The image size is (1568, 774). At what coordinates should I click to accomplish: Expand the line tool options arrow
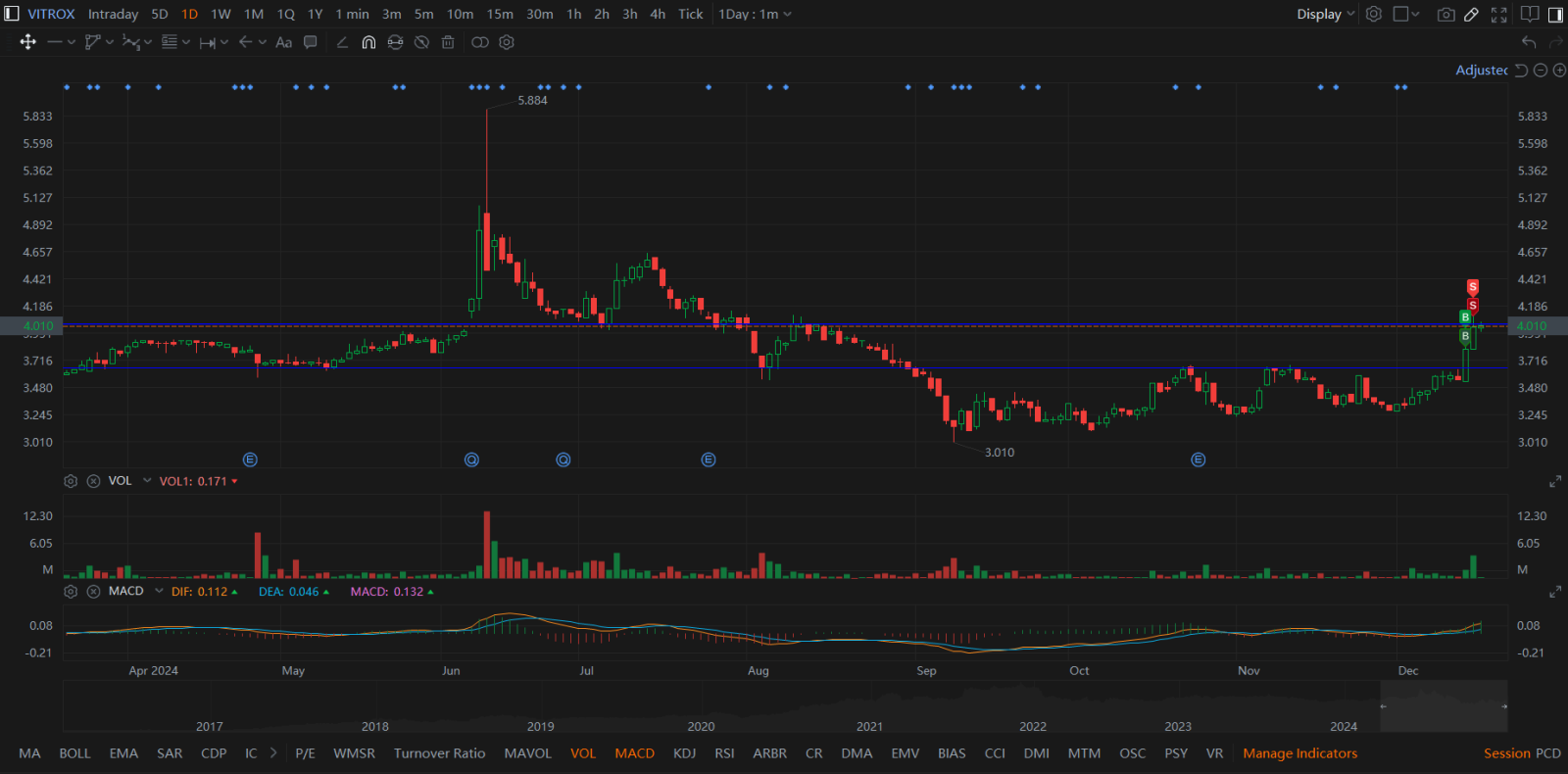72,42
